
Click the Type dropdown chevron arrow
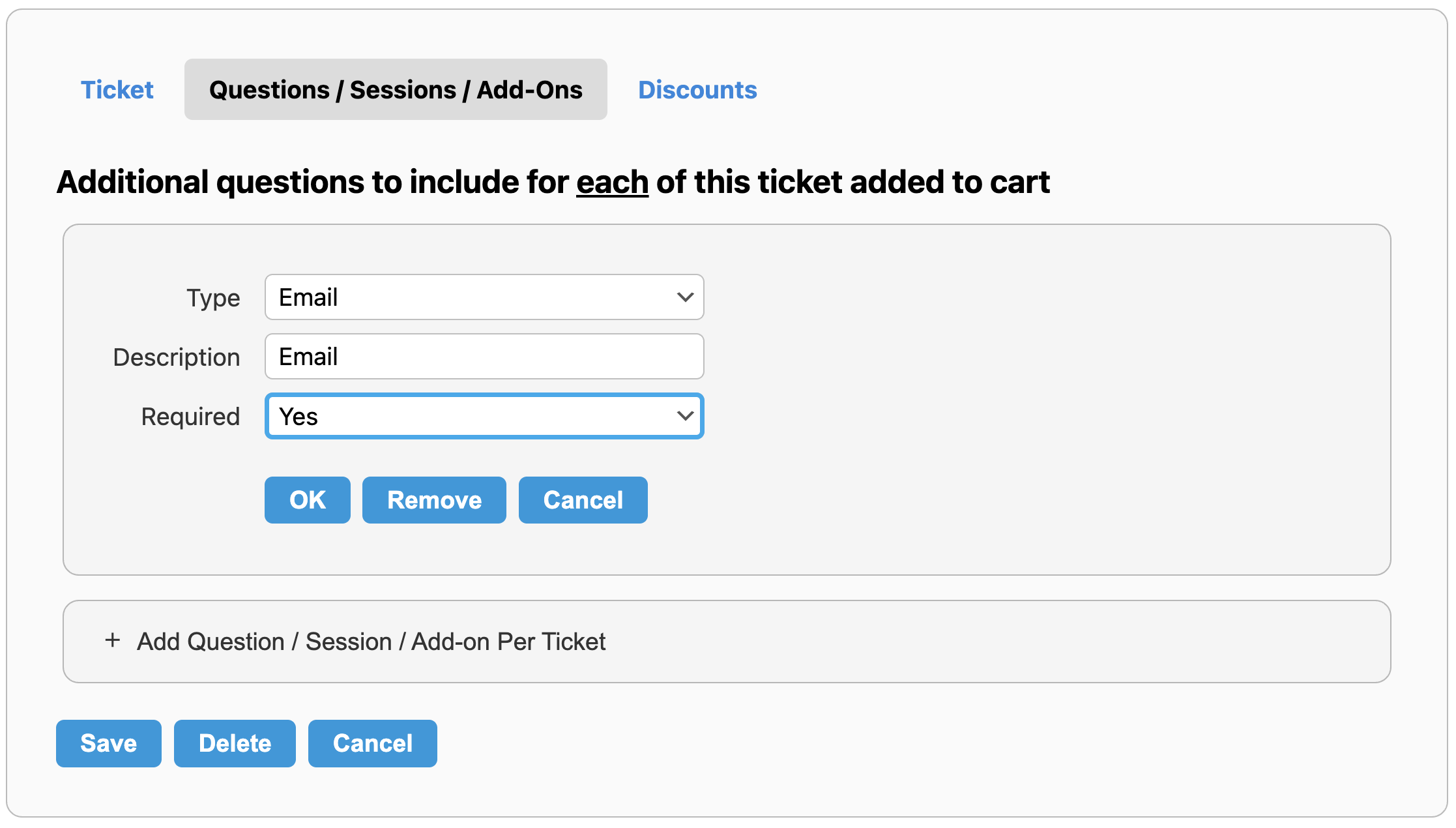tap(684, 297)
